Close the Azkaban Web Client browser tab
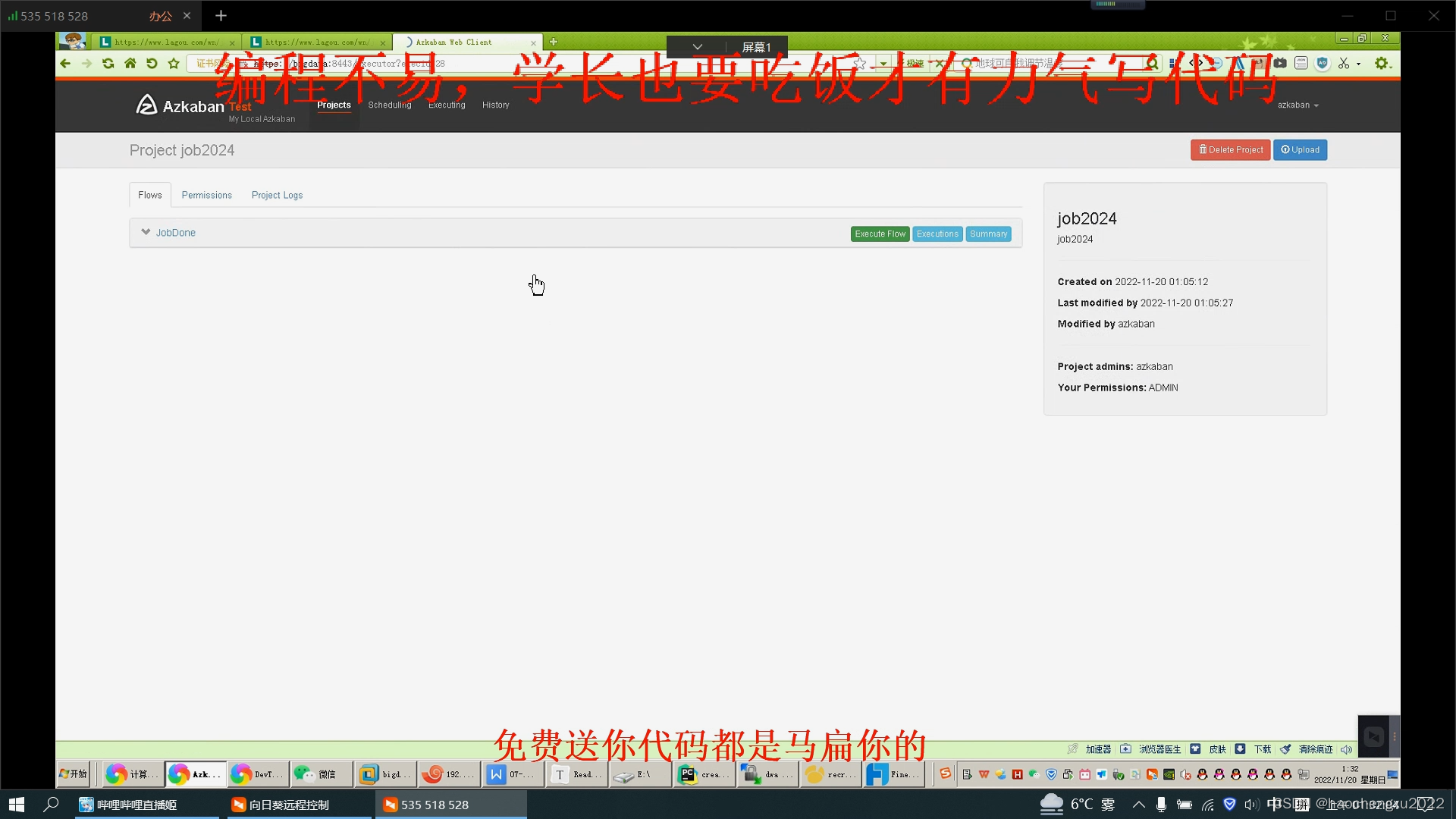Screen dimensions: 1456x819 (533, 42)
